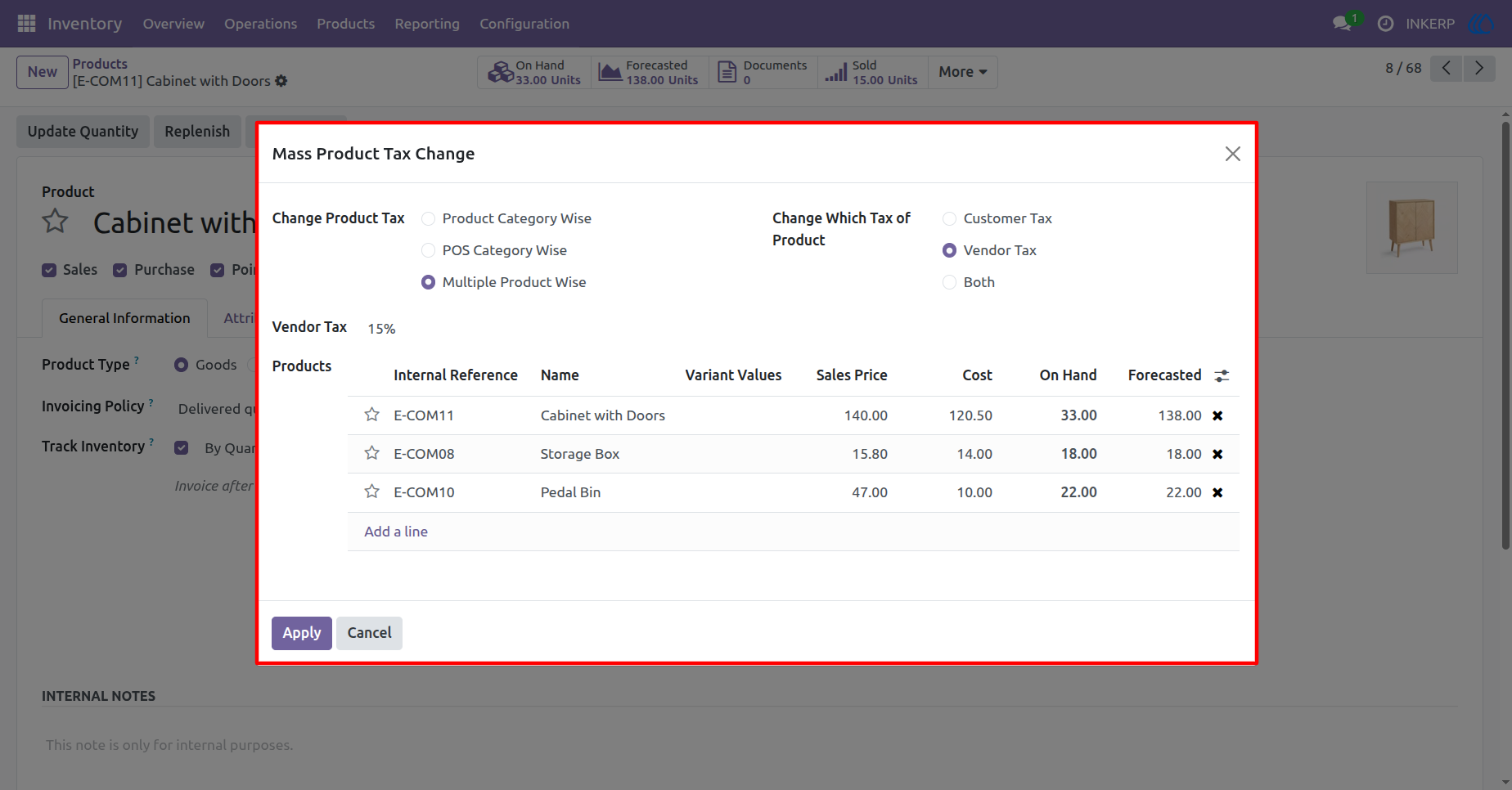This screenshot has height=790, width=1512.
Task: Select Multiple Product Wise option
Action: [428, 282]
